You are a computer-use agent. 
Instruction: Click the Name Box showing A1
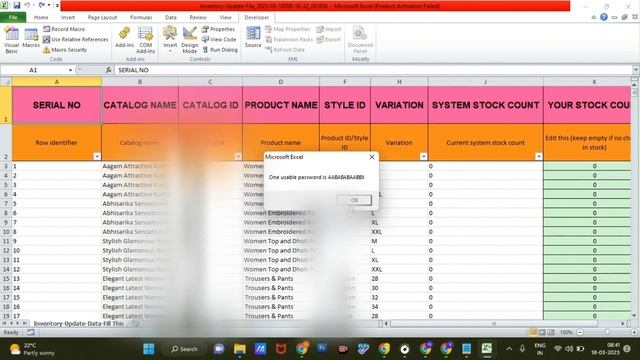tap(33, 70)
